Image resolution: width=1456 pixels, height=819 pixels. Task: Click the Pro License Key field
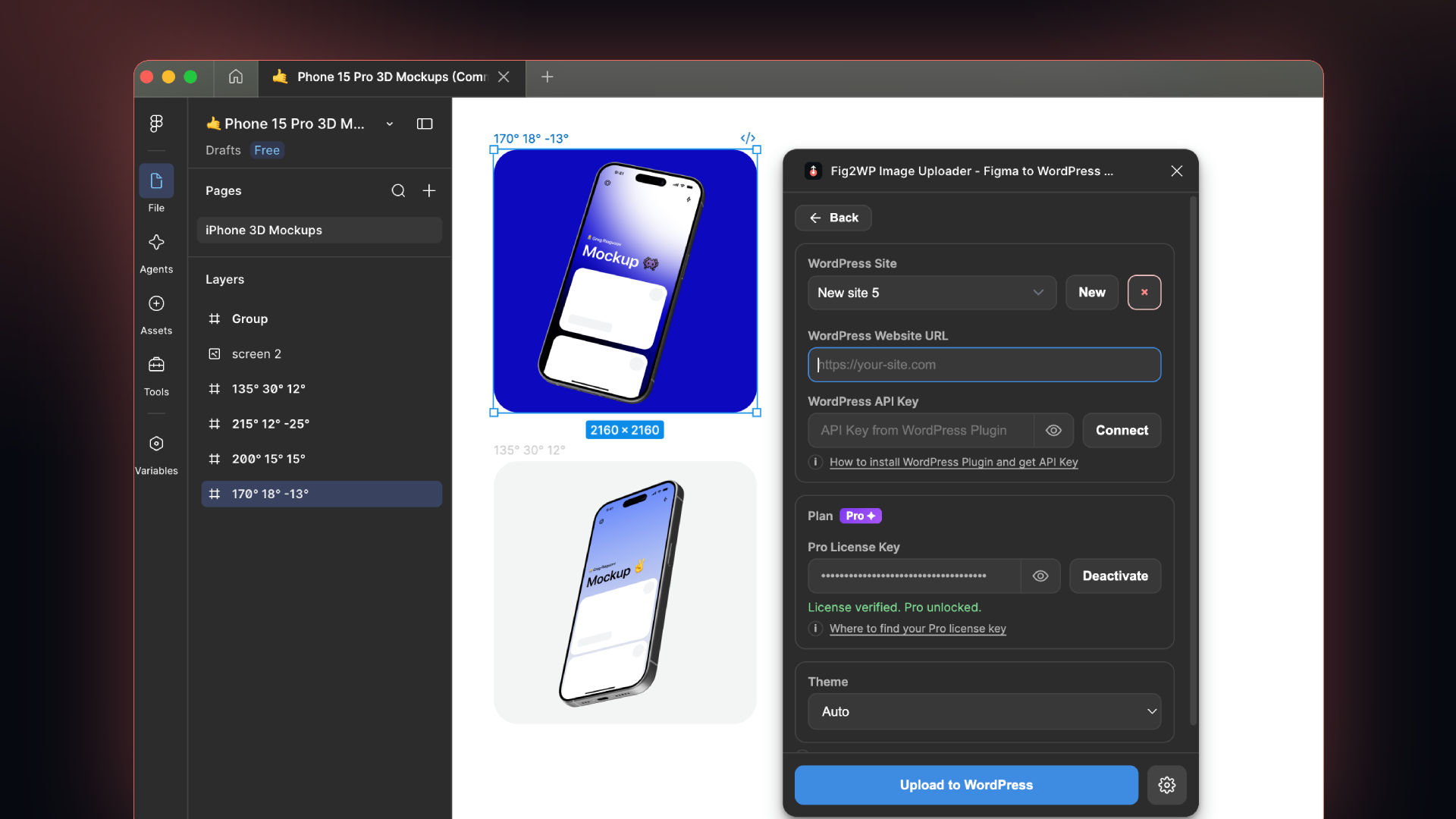coord(914,576)
